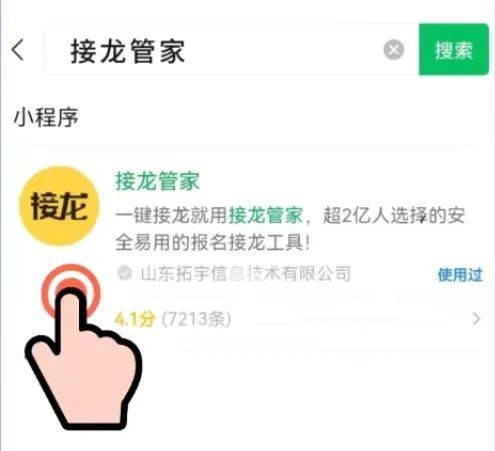The image size is (495, 451).
Task: Tap the empty area of the rating row
Action: tap(350, 319)
